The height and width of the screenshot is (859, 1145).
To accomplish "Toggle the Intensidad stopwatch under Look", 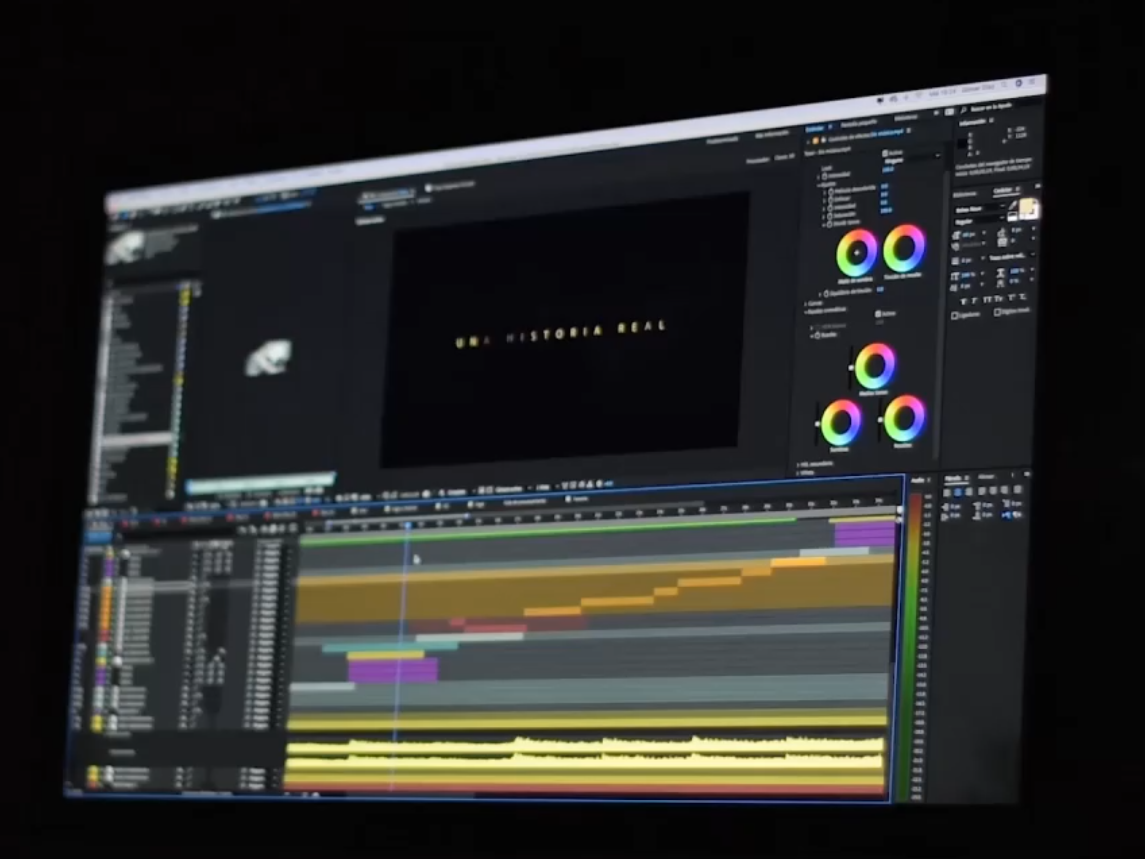I will click(824, 176).
